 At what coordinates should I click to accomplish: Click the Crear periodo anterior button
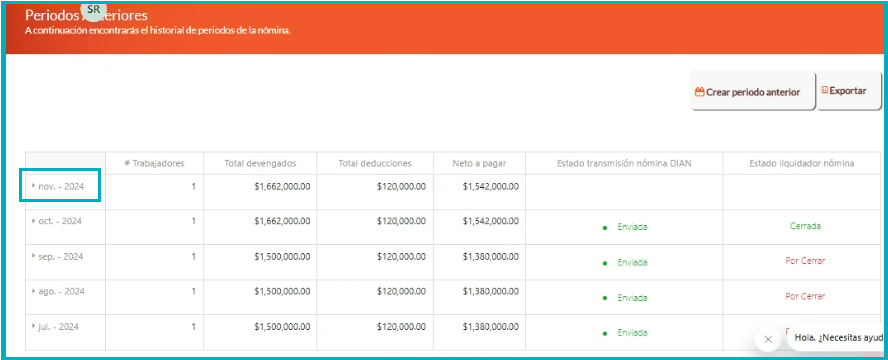coord(752,91)
